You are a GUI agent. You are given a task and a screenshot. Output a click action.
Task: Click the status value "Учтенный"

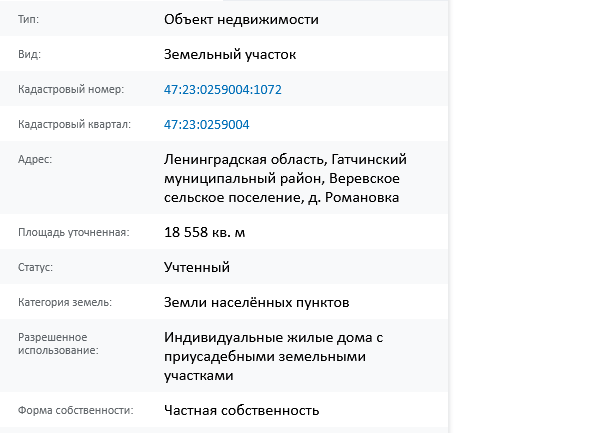point(197,267)
